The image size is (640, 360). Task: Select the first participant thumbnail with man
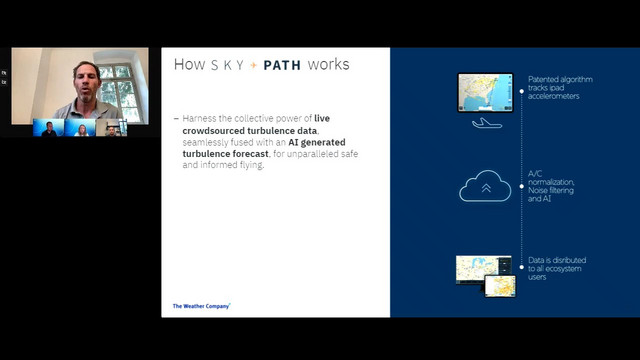(x=49, y=128)
